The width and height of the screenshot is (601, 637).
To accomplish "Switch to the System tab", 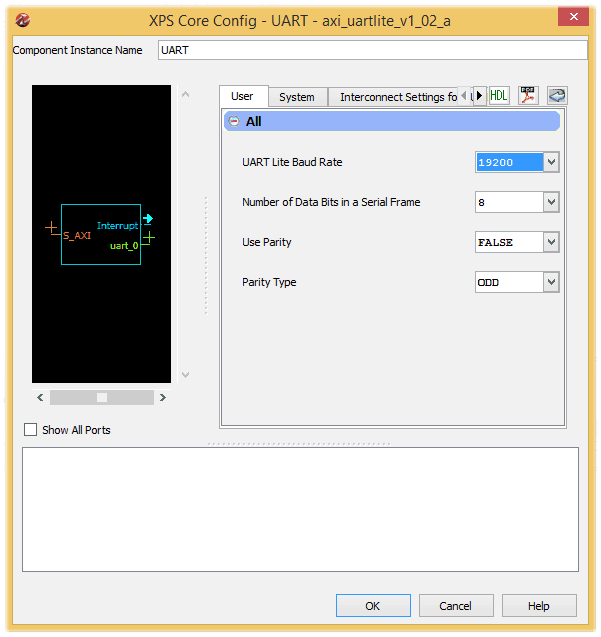I will [x=297, y=97].
